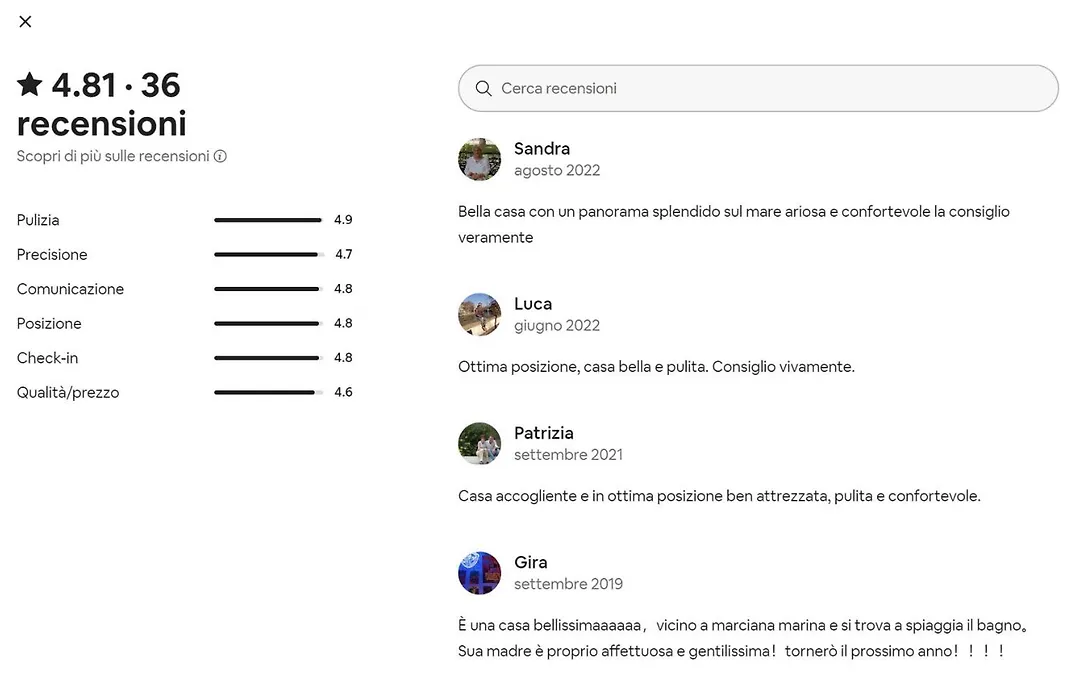This screenshot has height=700, width=1080.
Task: Click the Qualità/prezzo rating bar
Action: pos(269,392)
